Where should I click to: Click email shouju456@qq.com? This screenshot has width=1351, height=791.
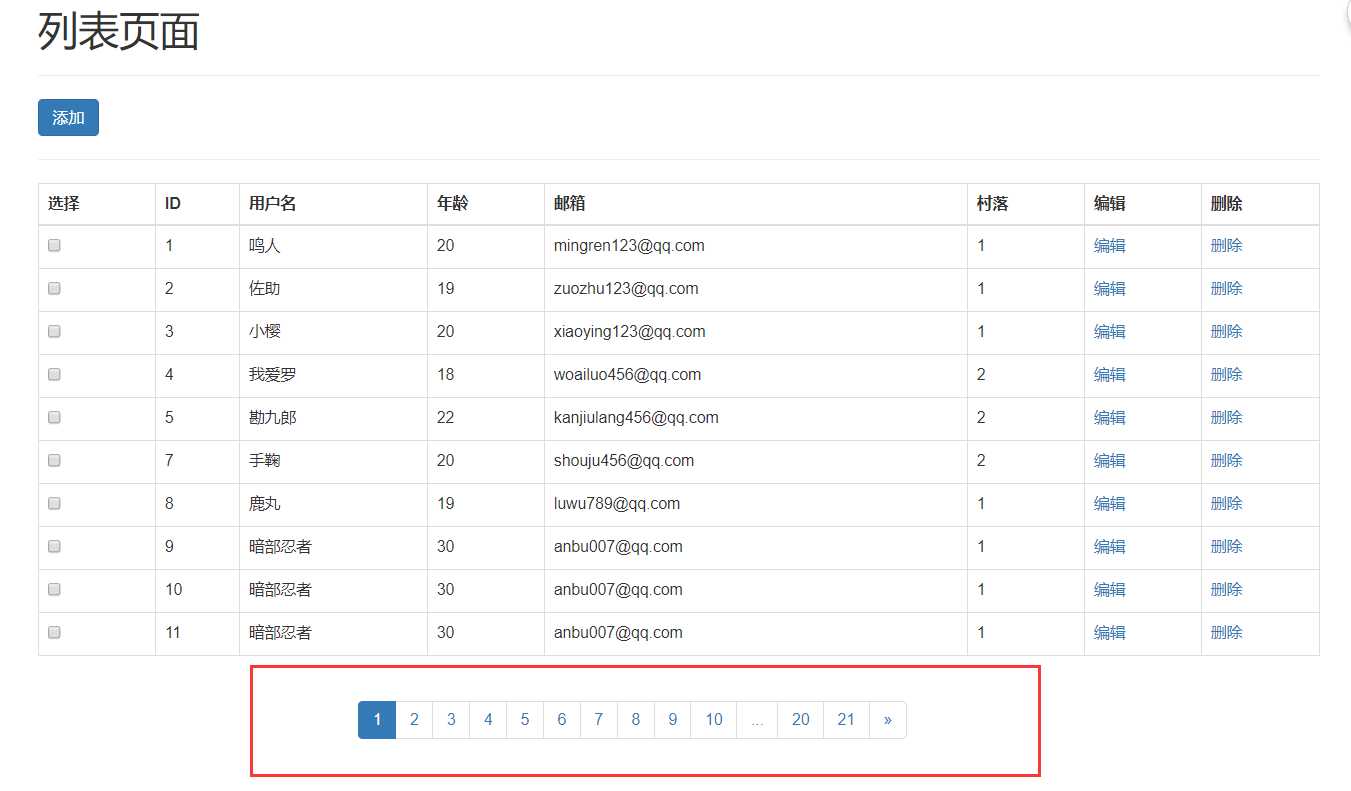(x=624, y=461)
